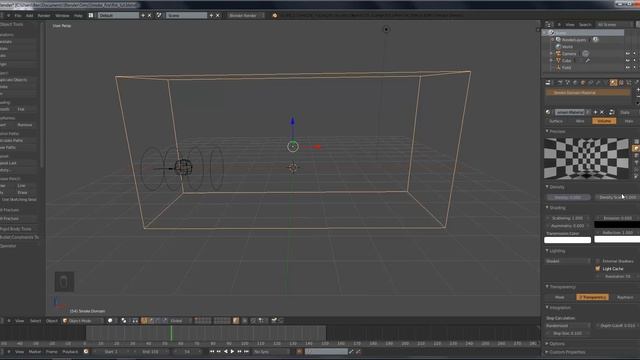Click the Default screen layout name field
The width and height of the screenshot is (640, 360).
[x=118, y=16]
